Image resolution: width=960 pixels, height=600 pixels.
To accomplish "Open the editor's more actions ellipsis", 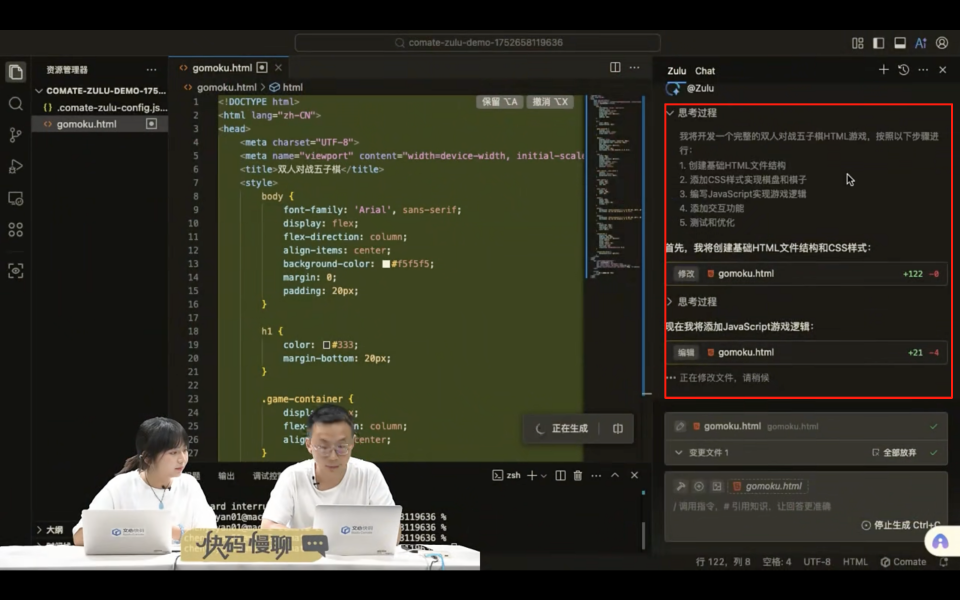I will [635, 67].
